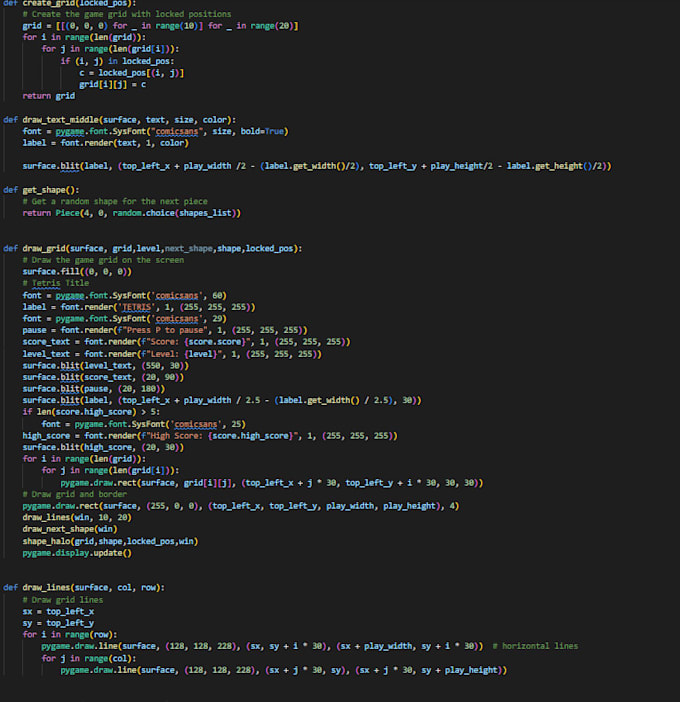
Task: Click the '# horizontal lines' trailing comment
Action: (535, 646)
